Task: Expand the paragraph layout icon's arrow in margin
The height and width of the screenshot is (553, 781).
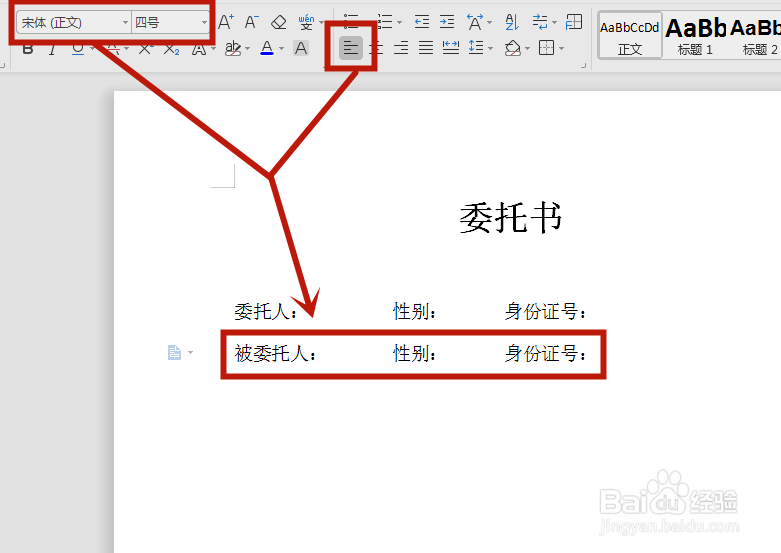Action: [190, 353]
